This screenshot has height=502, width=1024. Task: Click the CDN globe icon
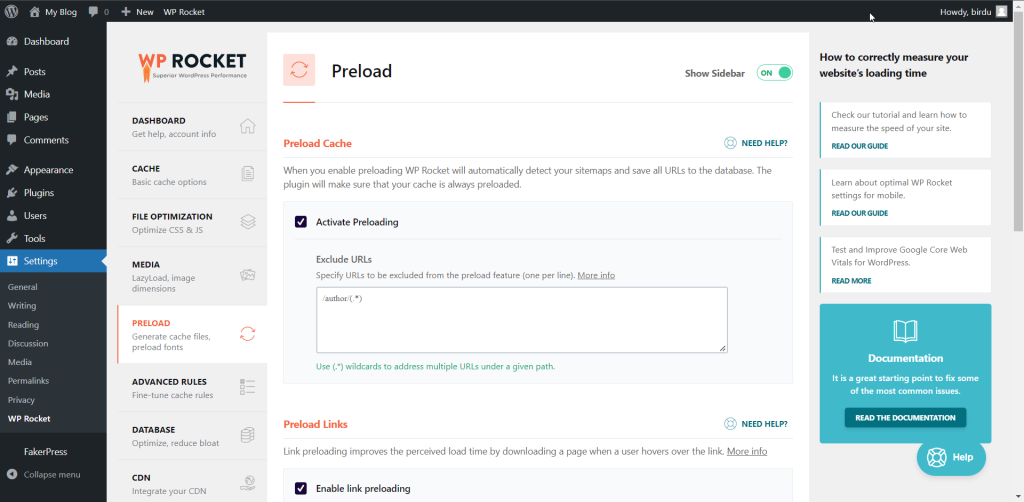coord(248,483)
